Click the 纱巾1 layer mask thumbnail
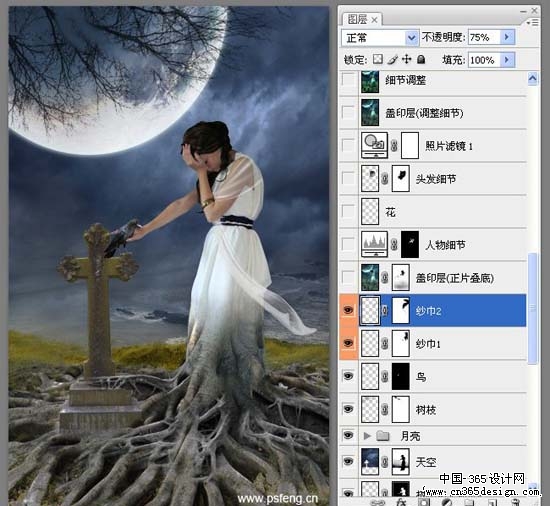 [x=401, y=343]
